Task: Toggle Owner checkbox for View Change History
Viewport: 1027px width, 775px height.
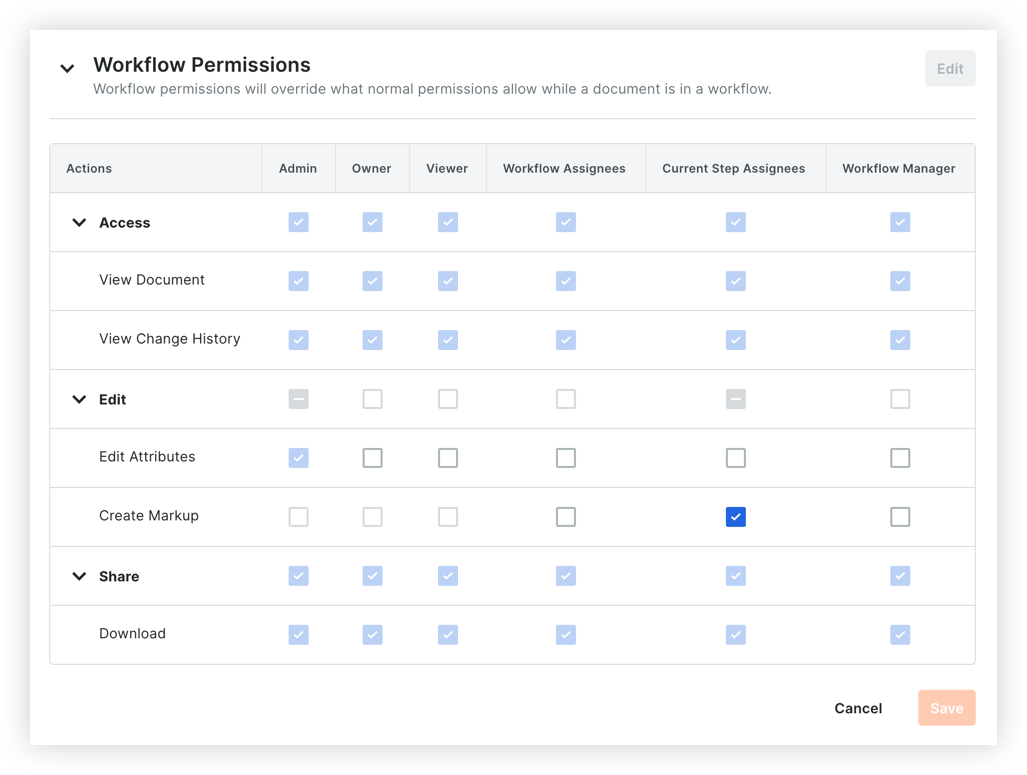Action: point(372,340)
